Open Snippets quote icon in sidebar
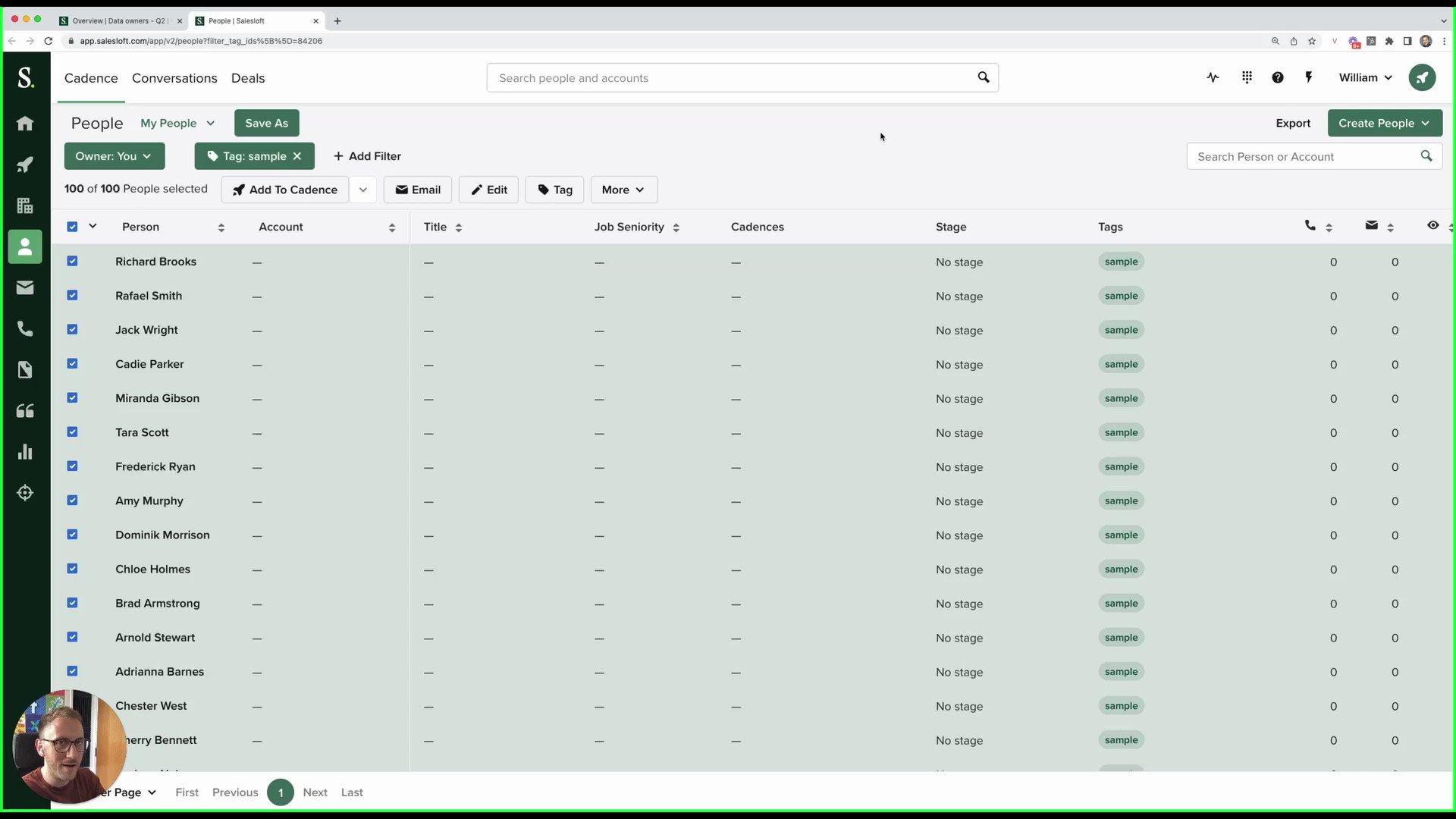 point(25,410)
